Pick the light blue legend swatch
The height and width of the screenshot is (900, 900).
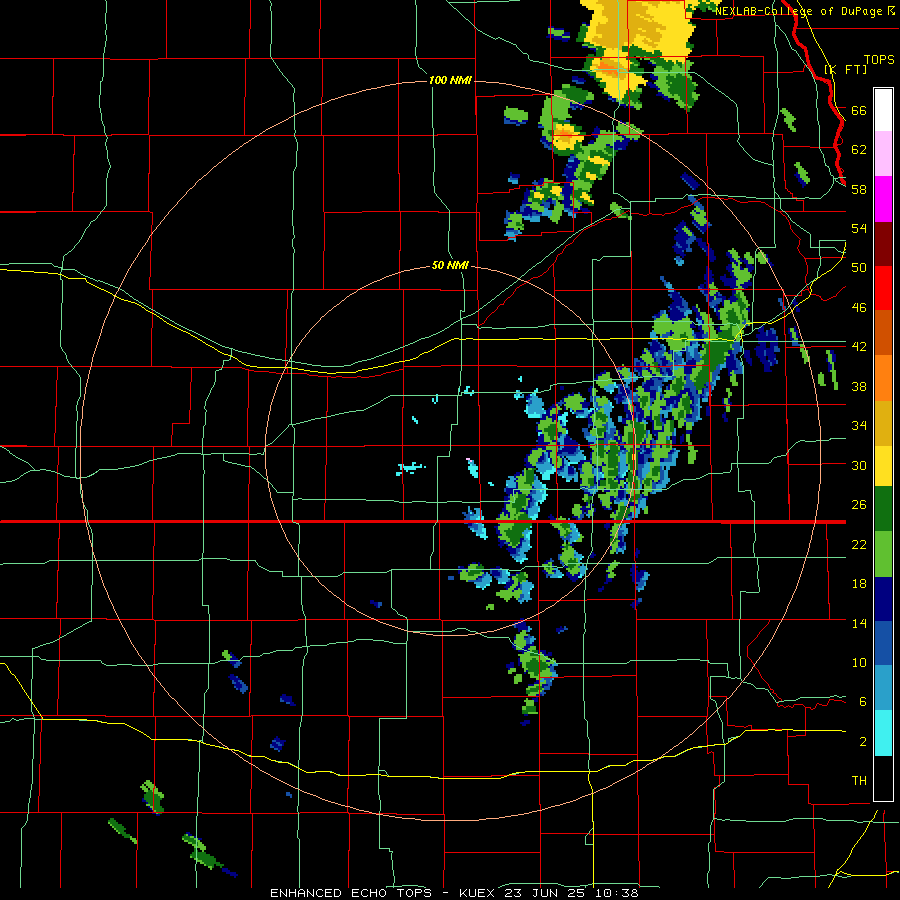pyautogui.click(x=883, y=688)
